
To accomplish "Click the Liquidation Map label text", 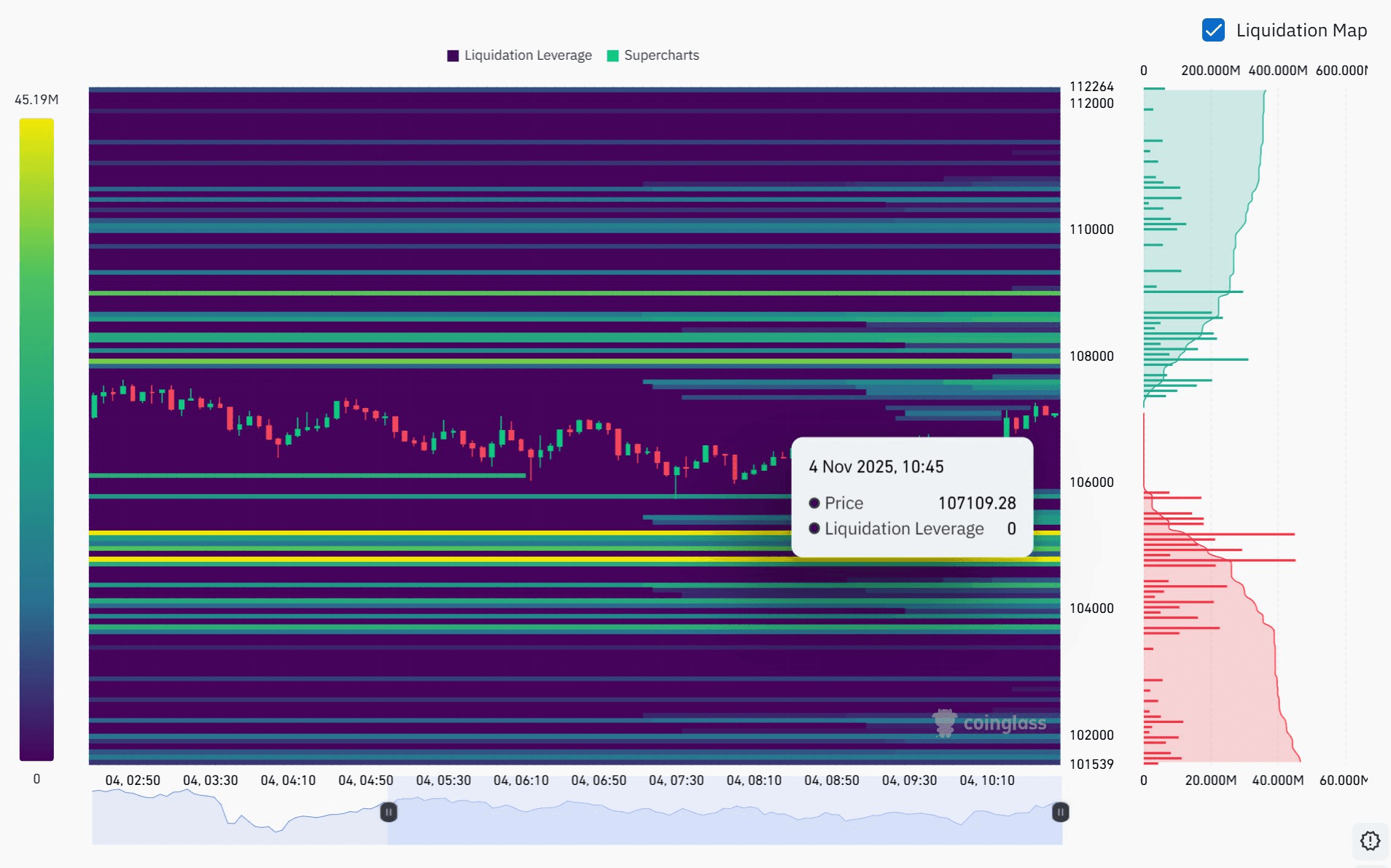I will [x=1301, y=30].
